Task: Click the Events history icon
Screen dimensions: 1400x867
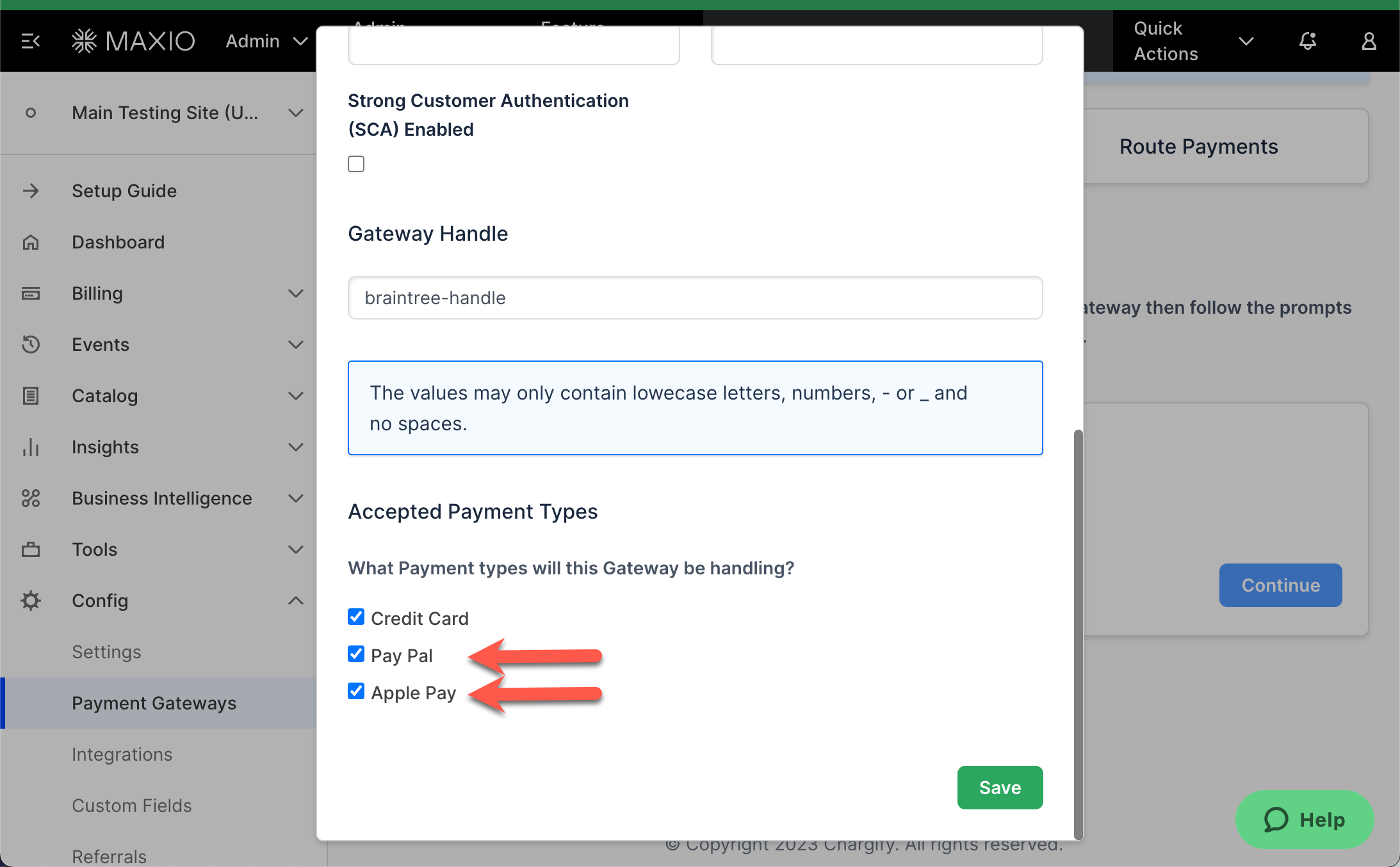Action: coord(31,344)
